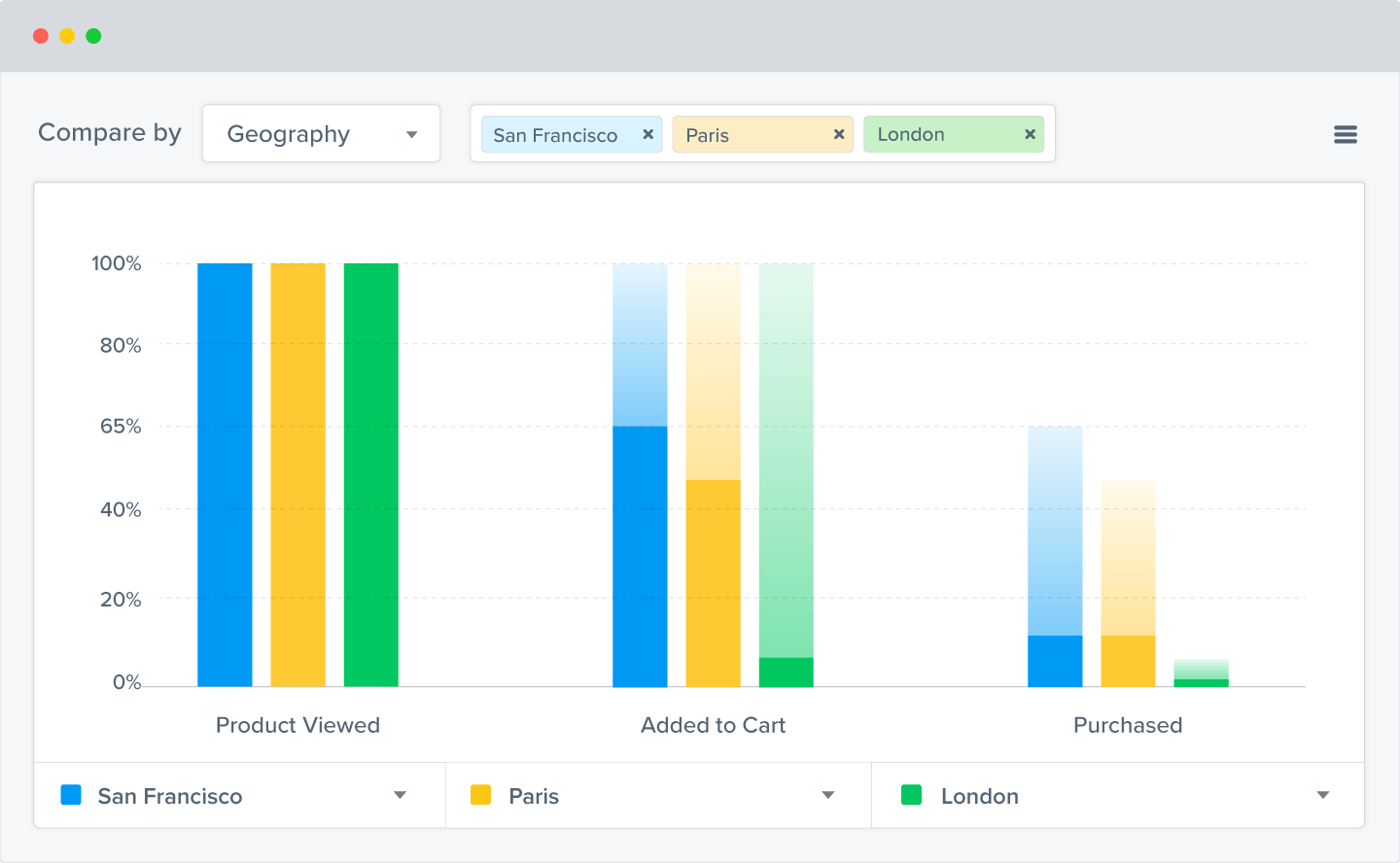Remove the Paris filter chip
Viewport: 1400px width, 863px height.
pos(838,134)
